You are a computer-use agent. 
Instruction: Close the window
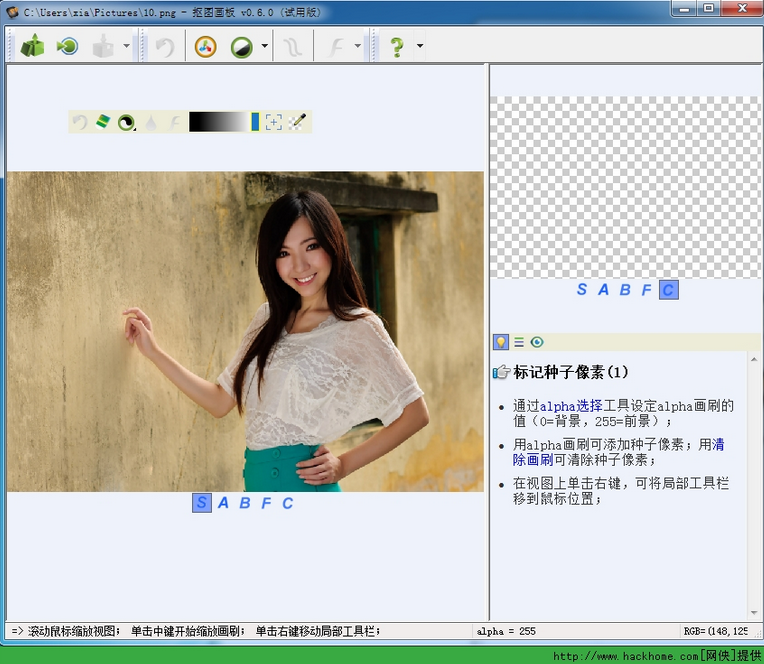point(742,8)
